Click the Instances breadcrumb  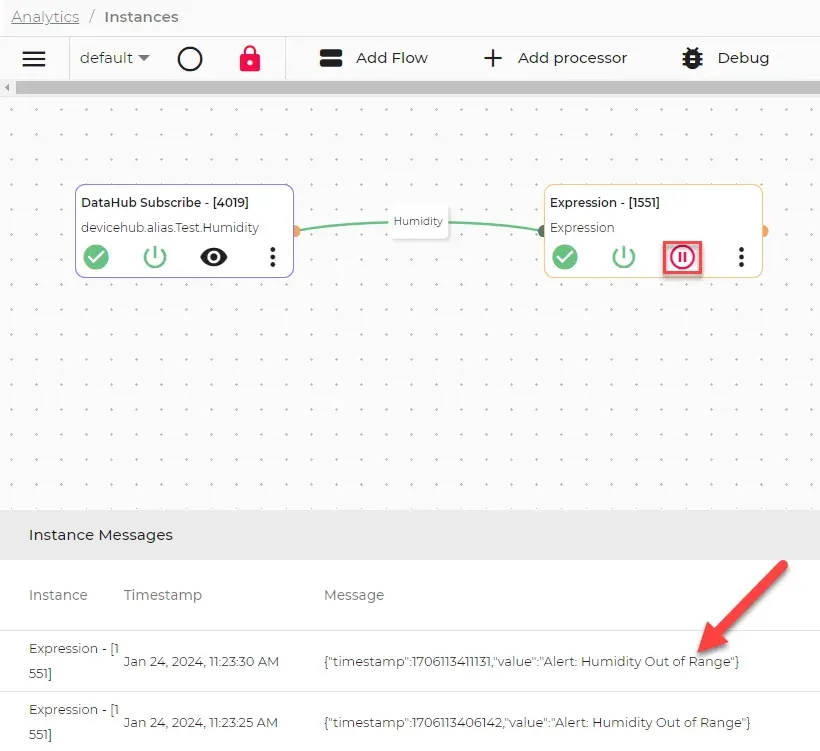[141, 17]
